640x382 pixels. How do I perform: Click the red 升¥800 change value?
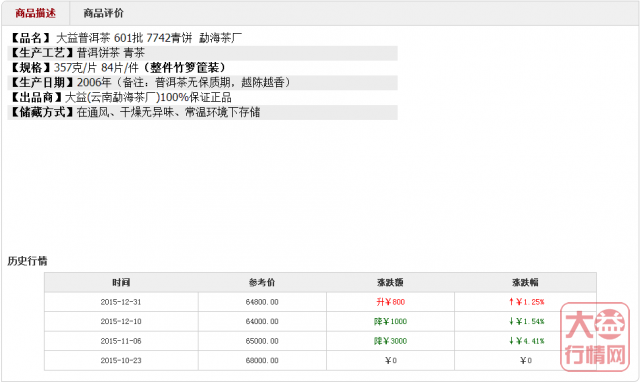tap(391, 302)
